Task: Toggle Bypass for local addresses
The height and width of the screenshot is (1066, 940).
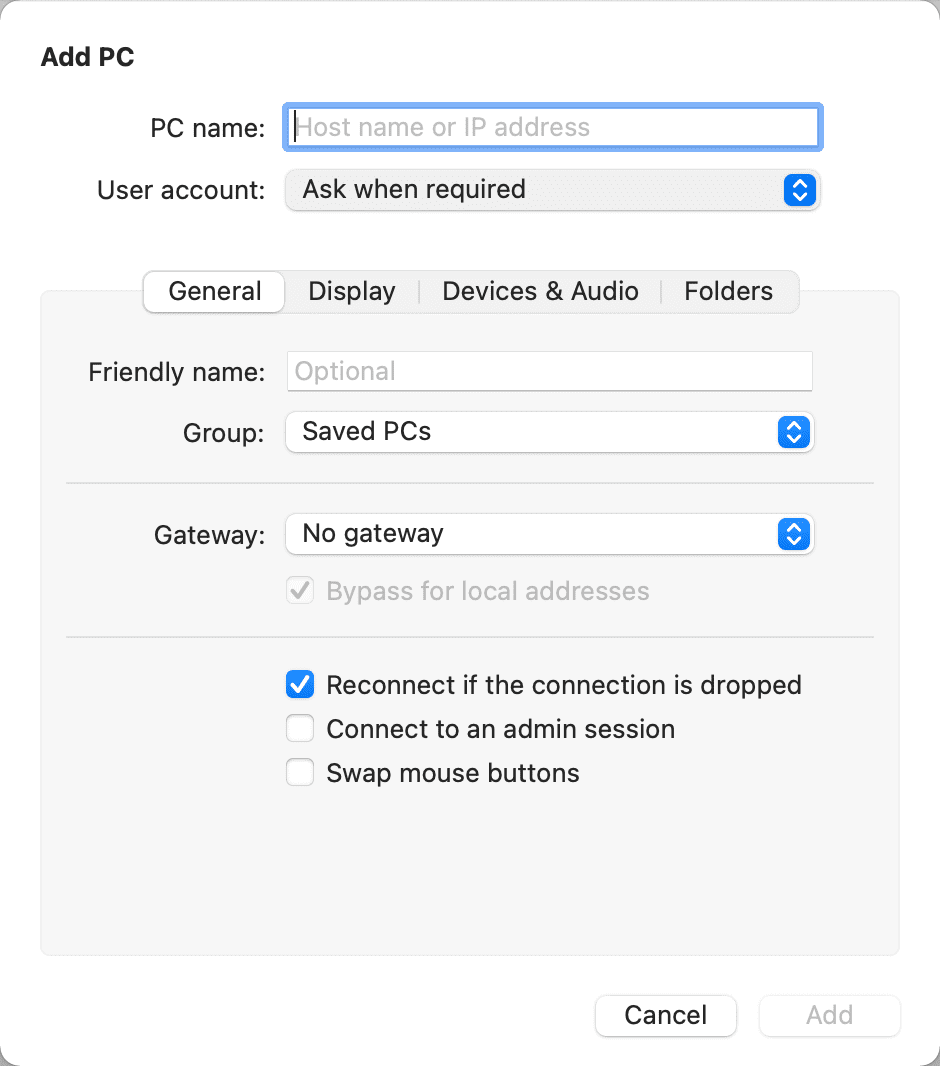Action: coord(299,590)
